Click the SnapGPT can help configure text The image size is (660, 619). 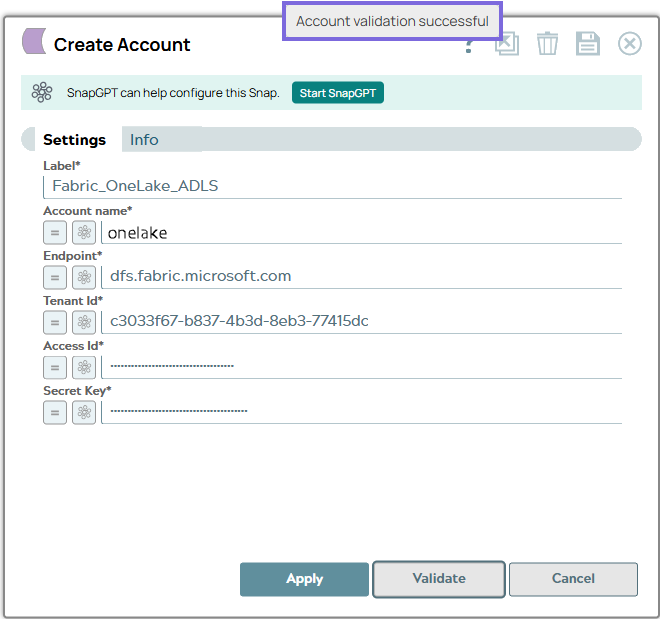[173, 93]
